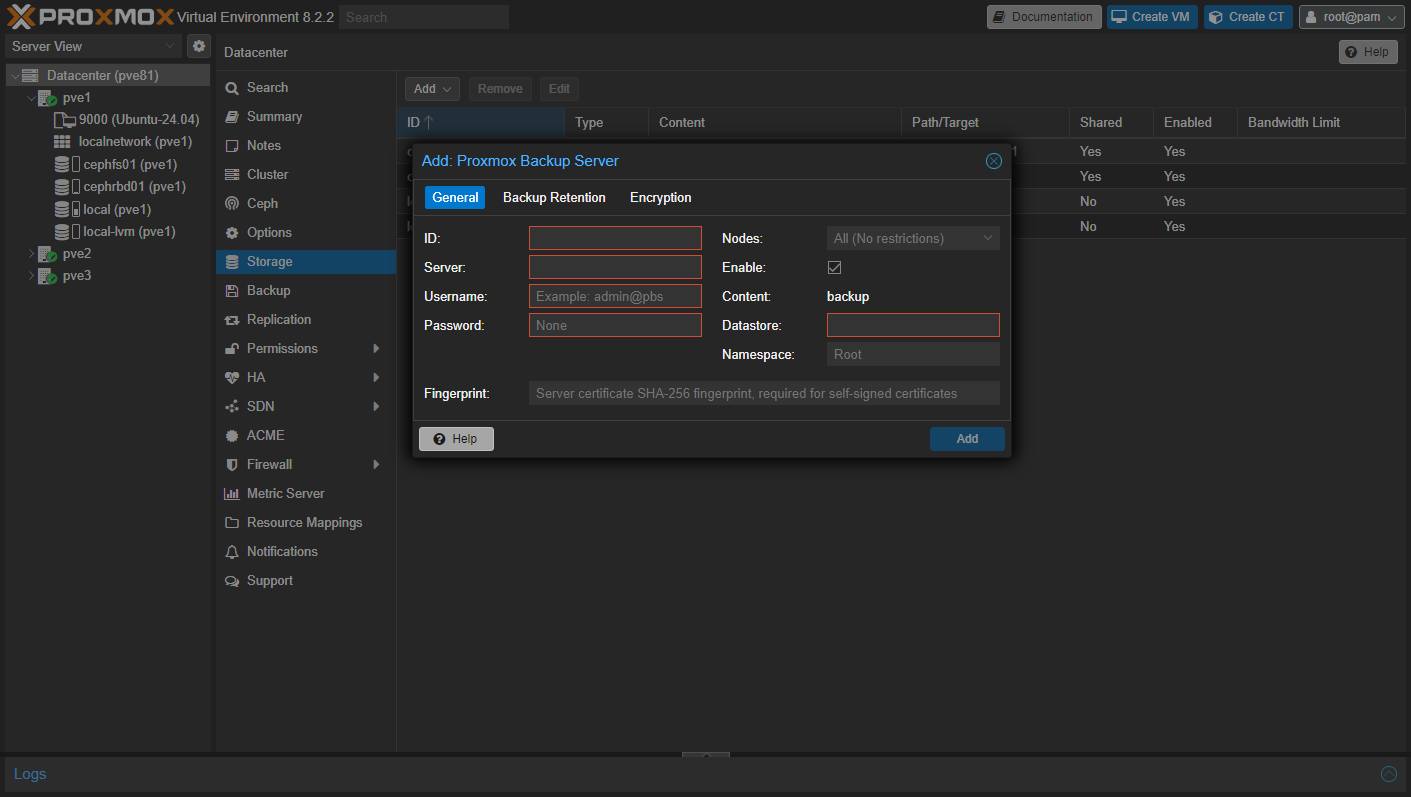The image size is (1411, 797).
Task: Focus the ID input field
Action: (615, 238)
